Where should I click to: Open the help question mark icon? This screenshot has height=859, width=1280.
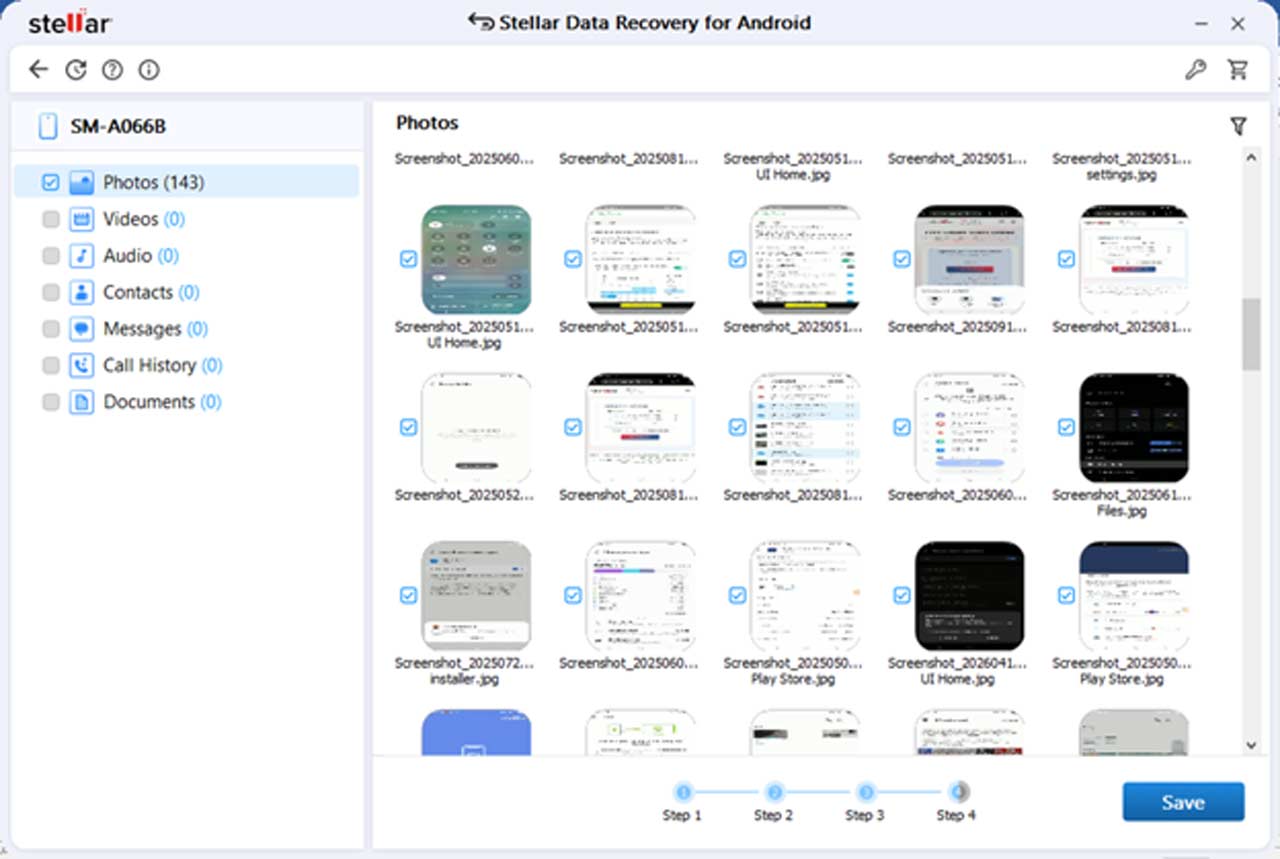click(112, 69)
